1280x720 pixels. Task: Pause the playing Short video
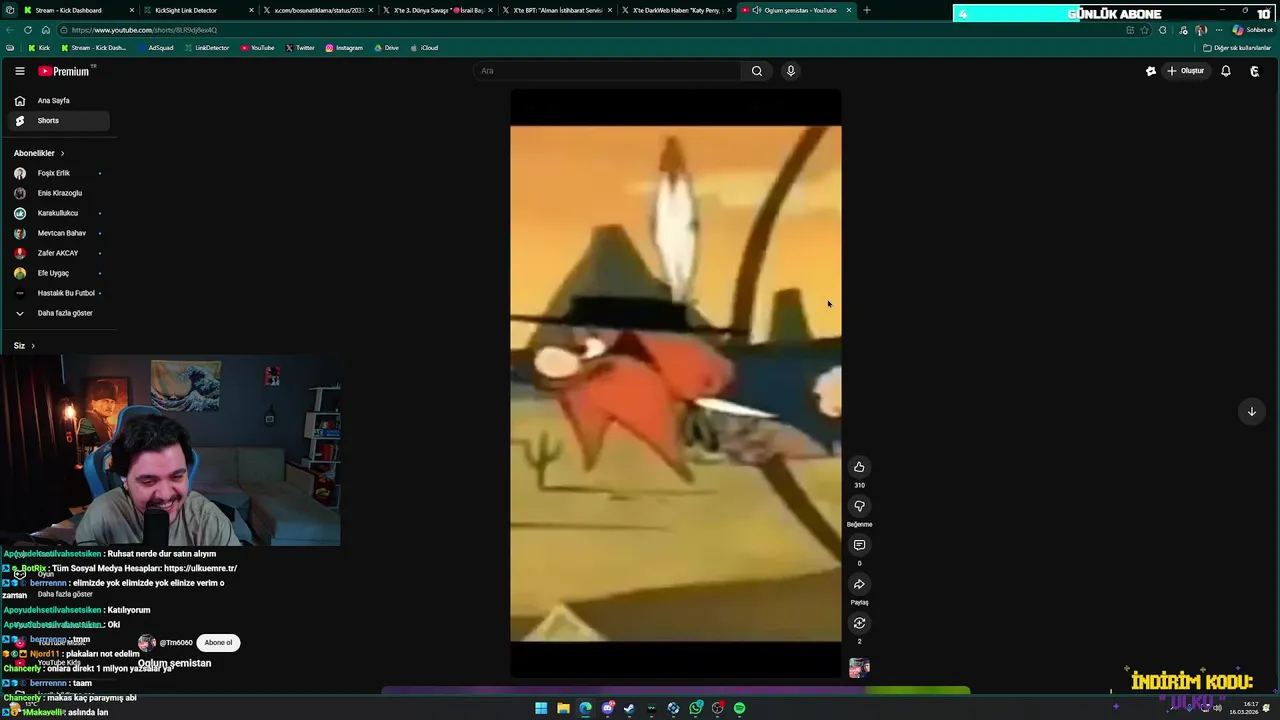pos(675,383)
